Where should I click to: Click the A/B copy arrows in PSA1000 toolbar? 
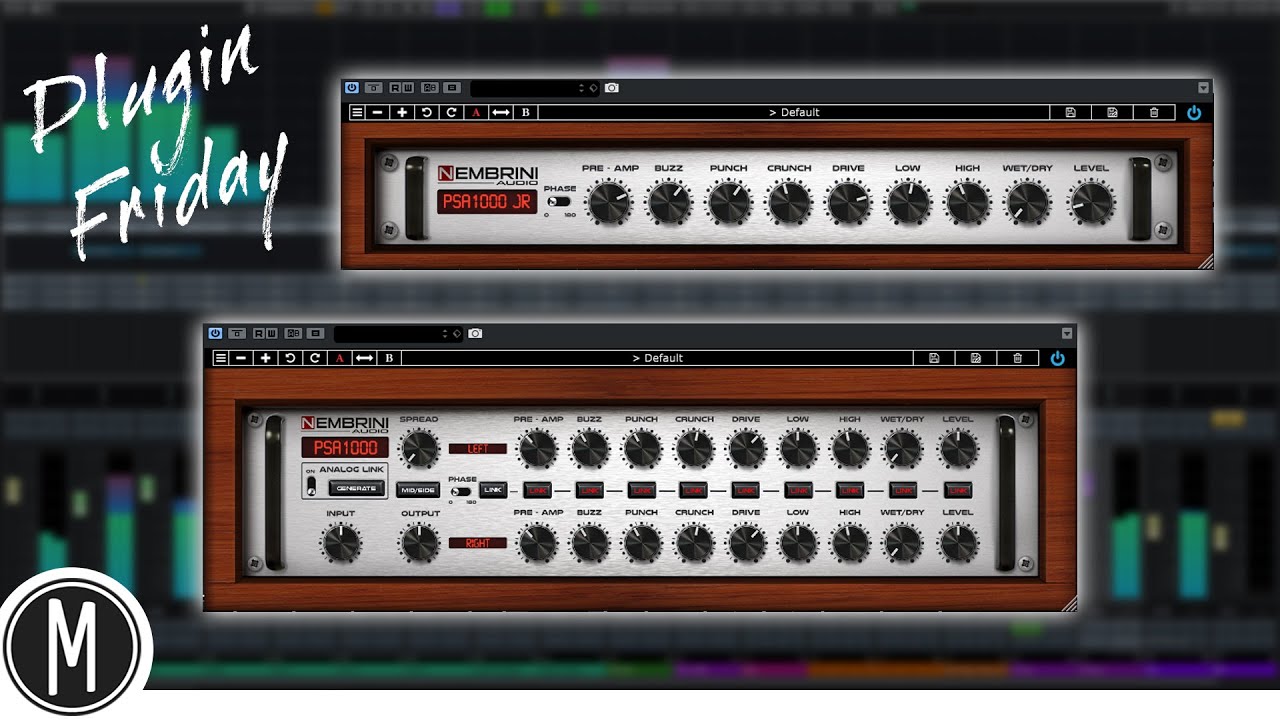tap(365, 358)
